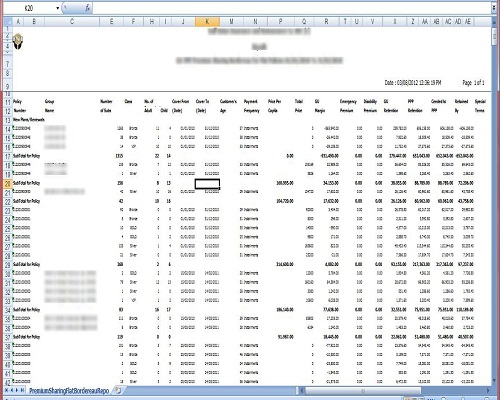Image resolution: width=500 pixels, height=400 pixels.
Task: Click the 'Payment' frequency heading cell
Action: 251,101
